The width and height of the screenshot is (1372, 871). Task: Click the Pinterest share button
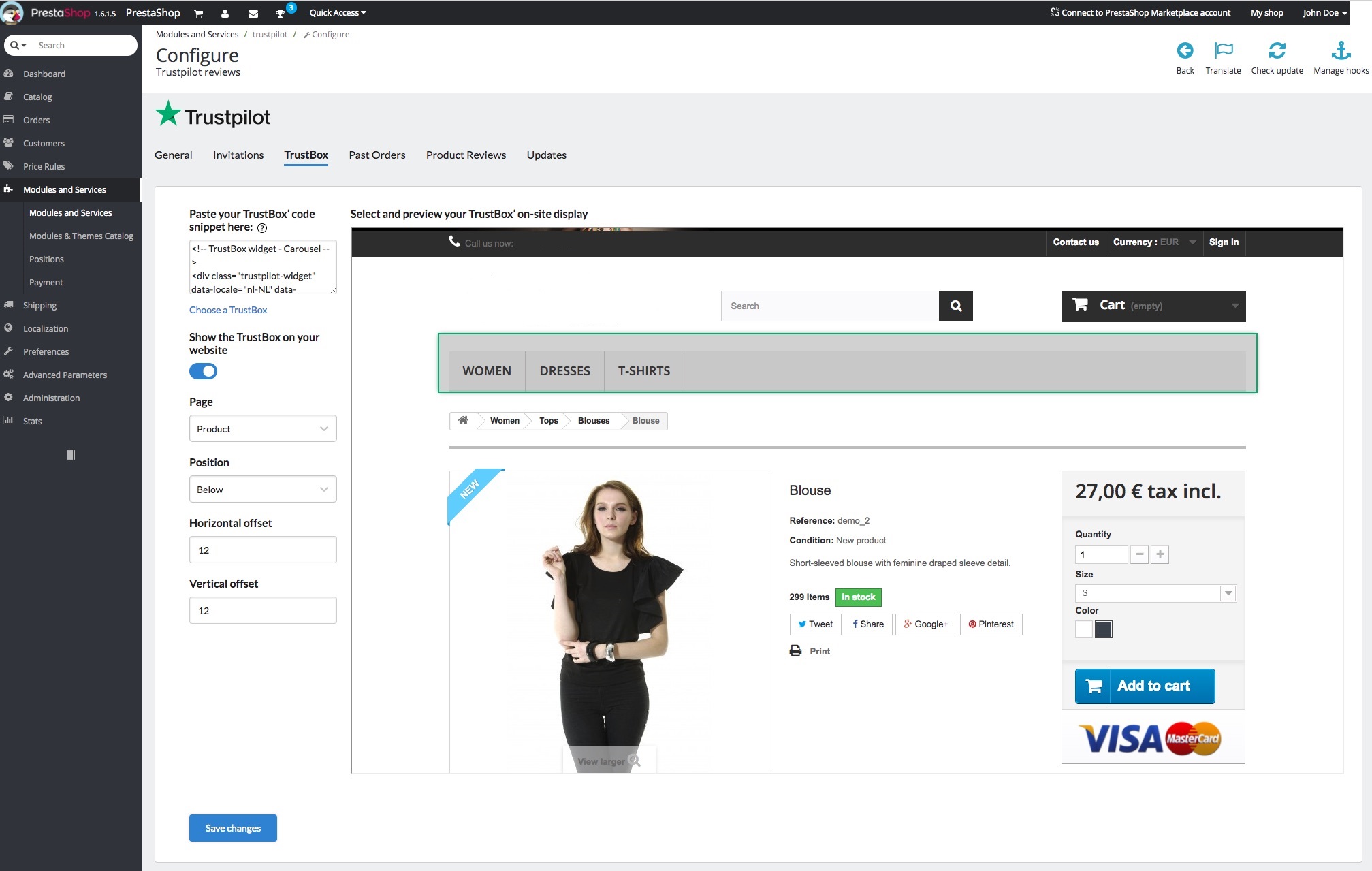[991, 624]
